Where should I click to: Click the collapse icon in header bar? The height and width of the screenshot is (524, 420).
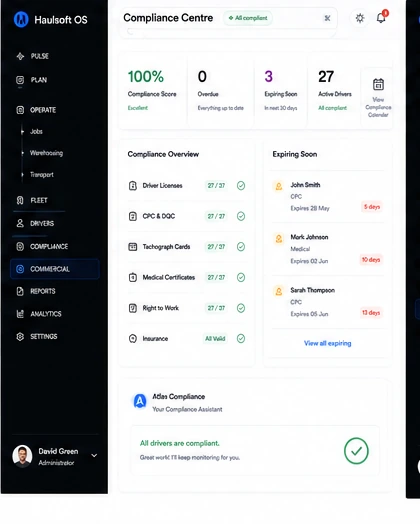(327, 18)
